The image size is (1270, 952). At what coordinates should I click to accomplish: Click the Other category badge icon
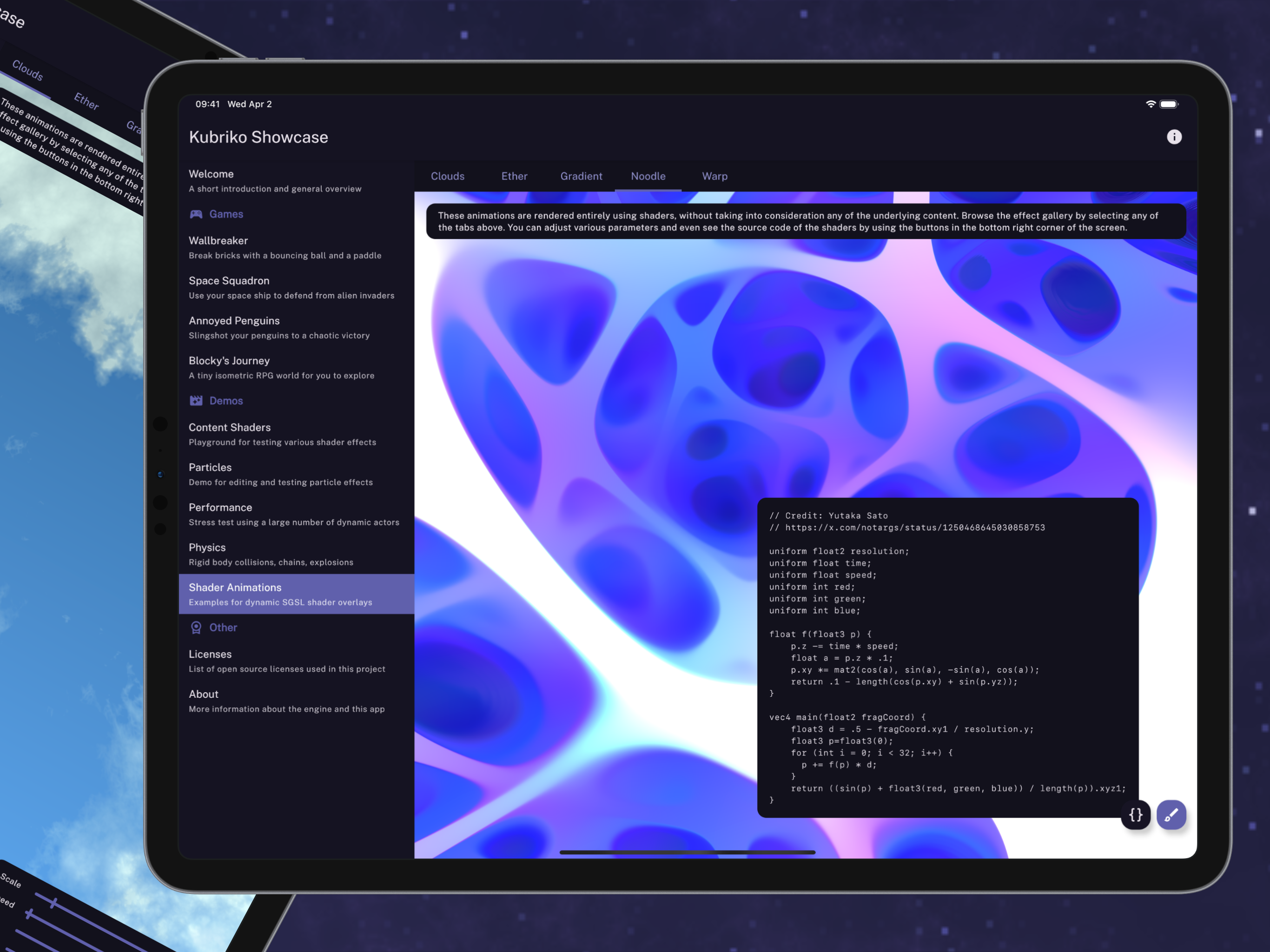[x=196, y=628]
